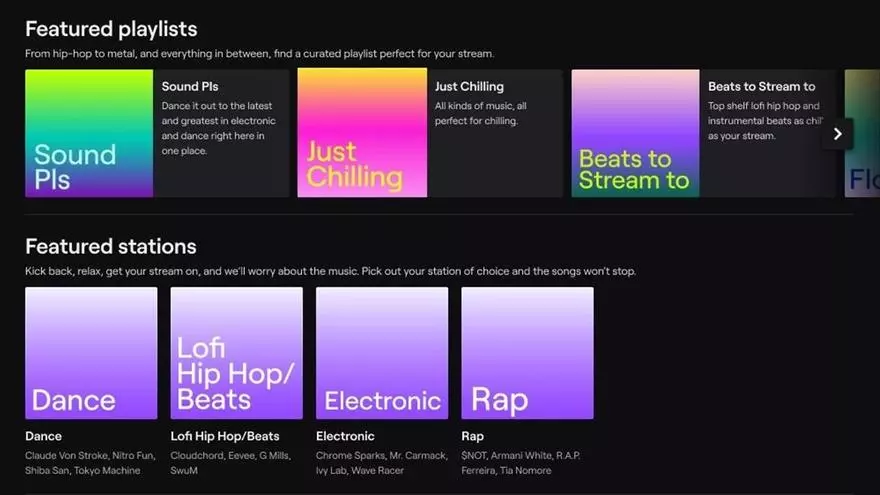Click the right arrow to scroll playlists
This screenshot has height=495, width=880.
837,134
